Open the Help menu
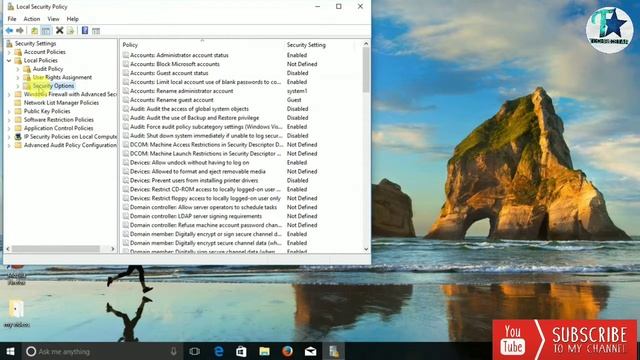Image resolution: width=640 pixels, height=360 pixels. click(x=72, y=19)
